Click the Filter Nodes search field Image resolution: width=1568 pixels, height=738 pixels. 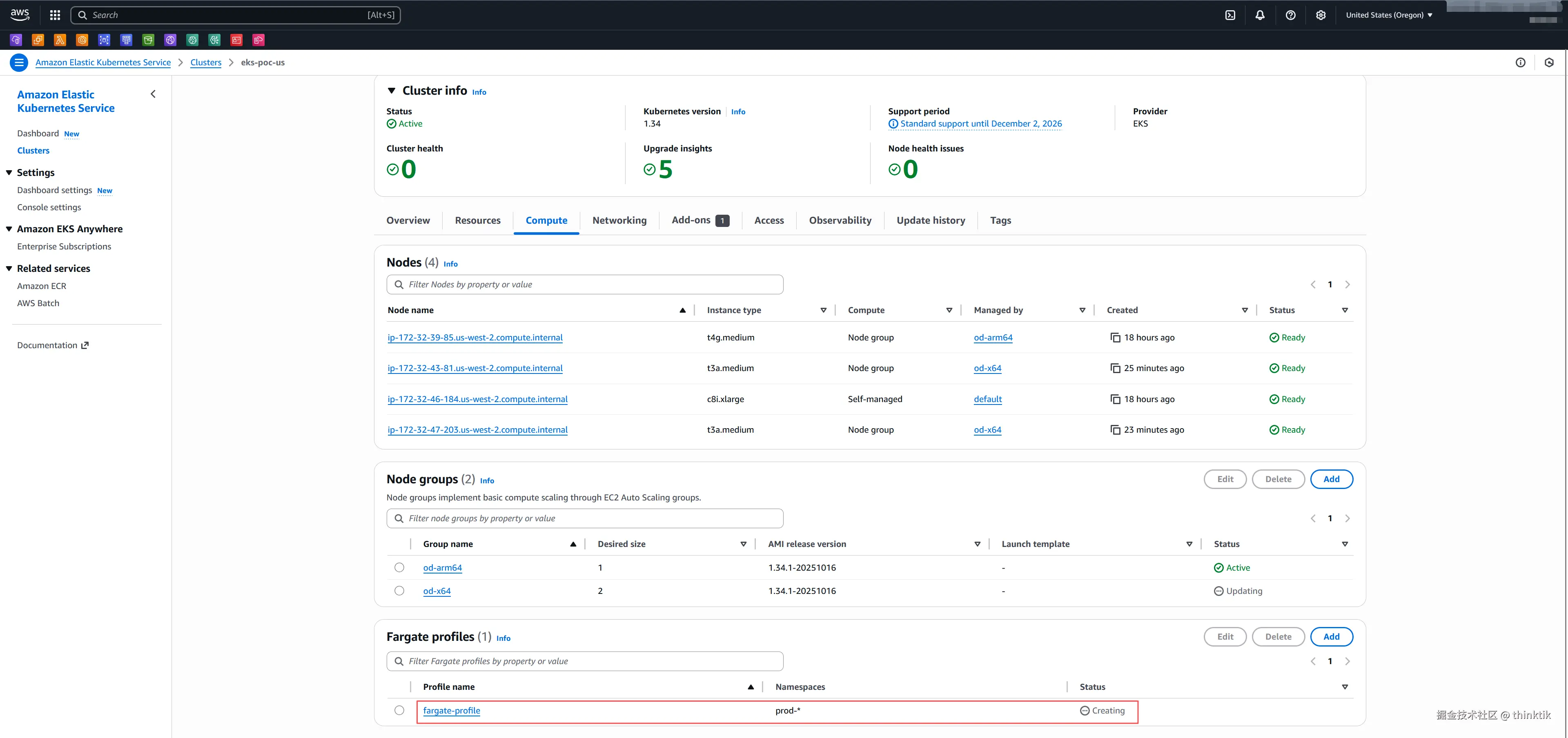[584, 285]
